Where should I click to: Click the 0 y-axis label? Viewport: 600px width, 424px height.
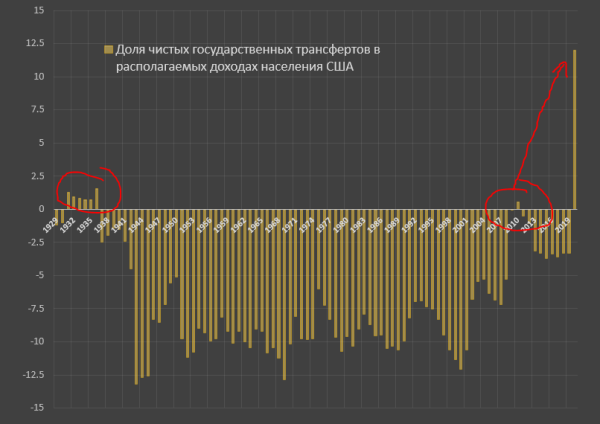pos(41,209)
